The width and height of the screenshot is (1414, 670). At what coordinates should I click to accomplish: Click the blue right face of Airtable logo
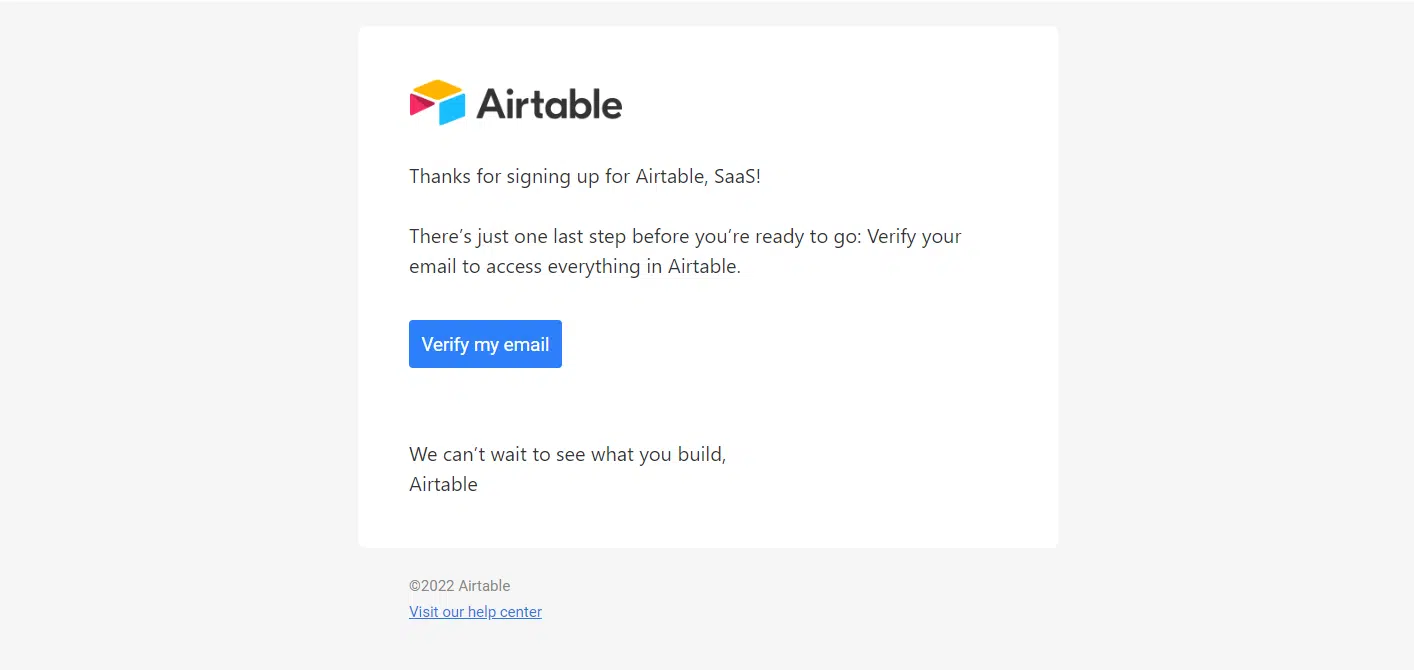[x=453, y=108]
